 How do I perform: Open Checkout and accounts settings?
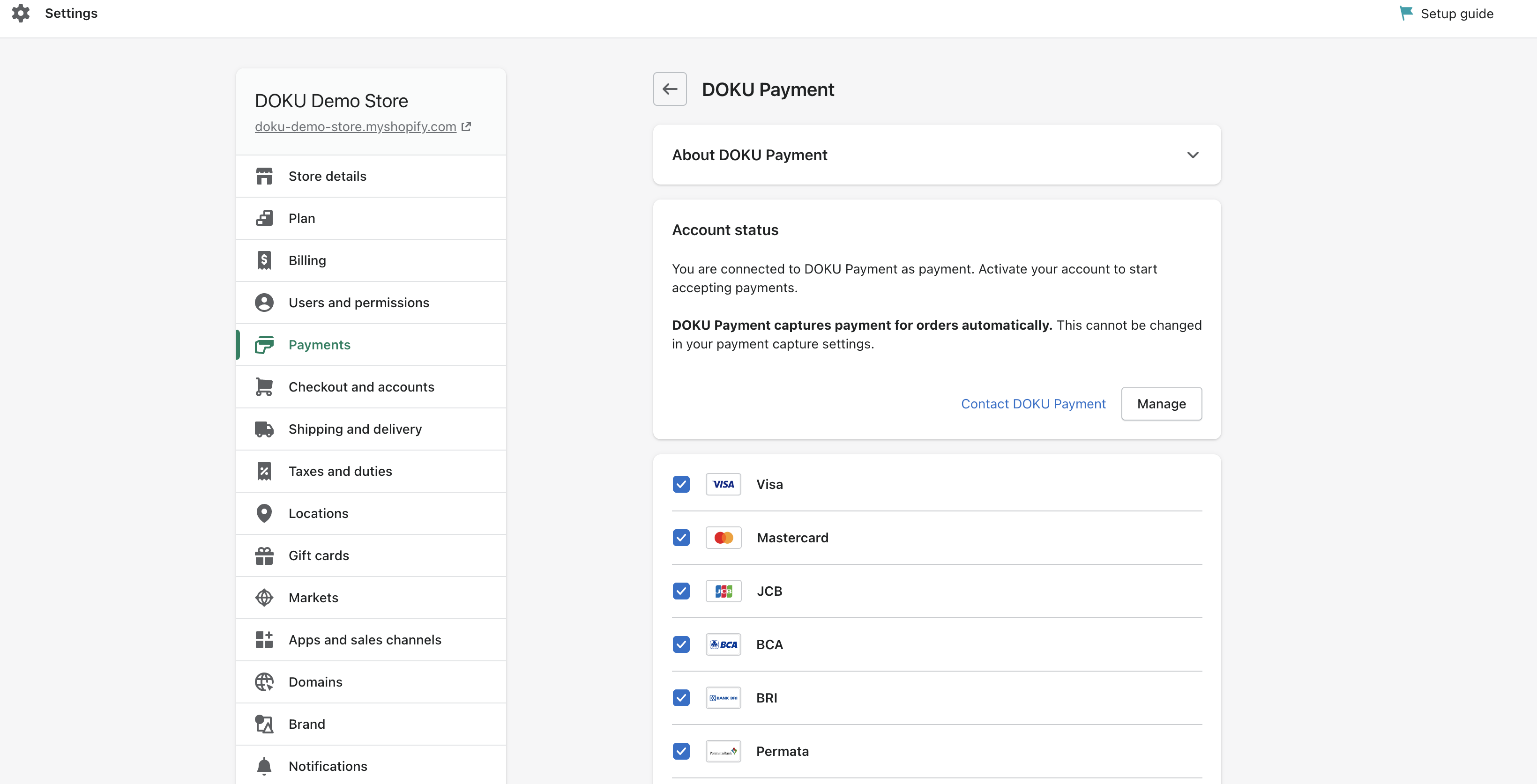371,387
